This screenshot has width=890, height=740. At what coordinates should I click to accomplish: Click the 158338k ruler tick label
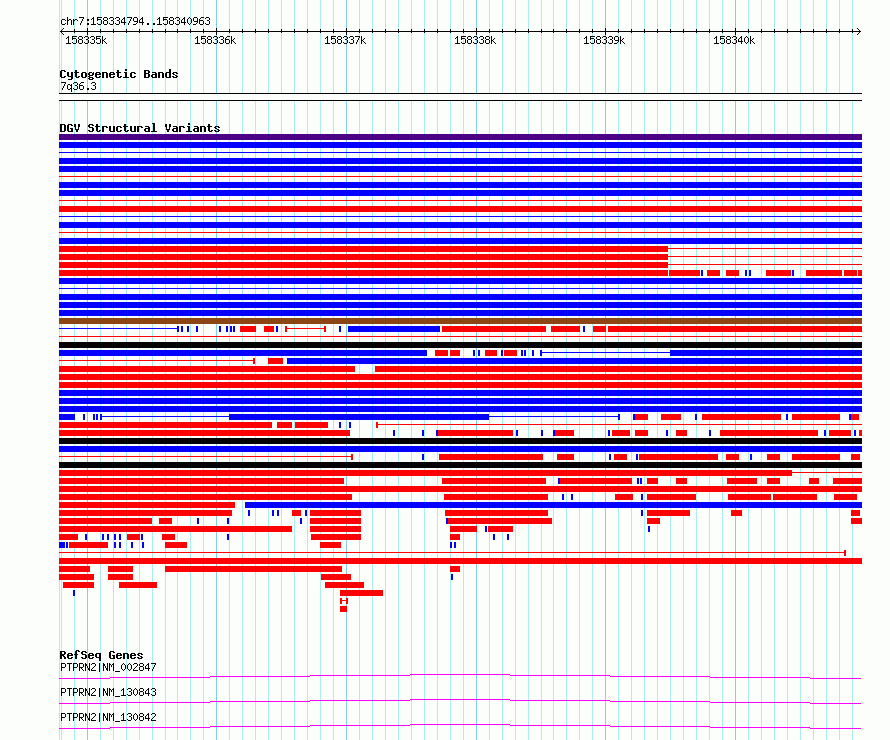point(475,40)
